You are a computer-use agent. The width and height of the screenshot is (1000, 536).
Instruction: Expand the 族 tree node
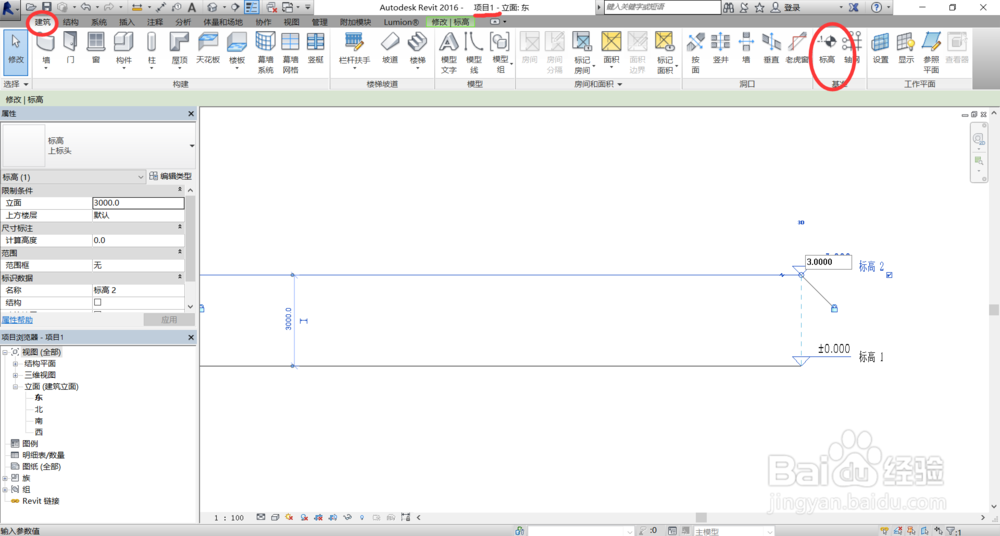coord(5,478)
